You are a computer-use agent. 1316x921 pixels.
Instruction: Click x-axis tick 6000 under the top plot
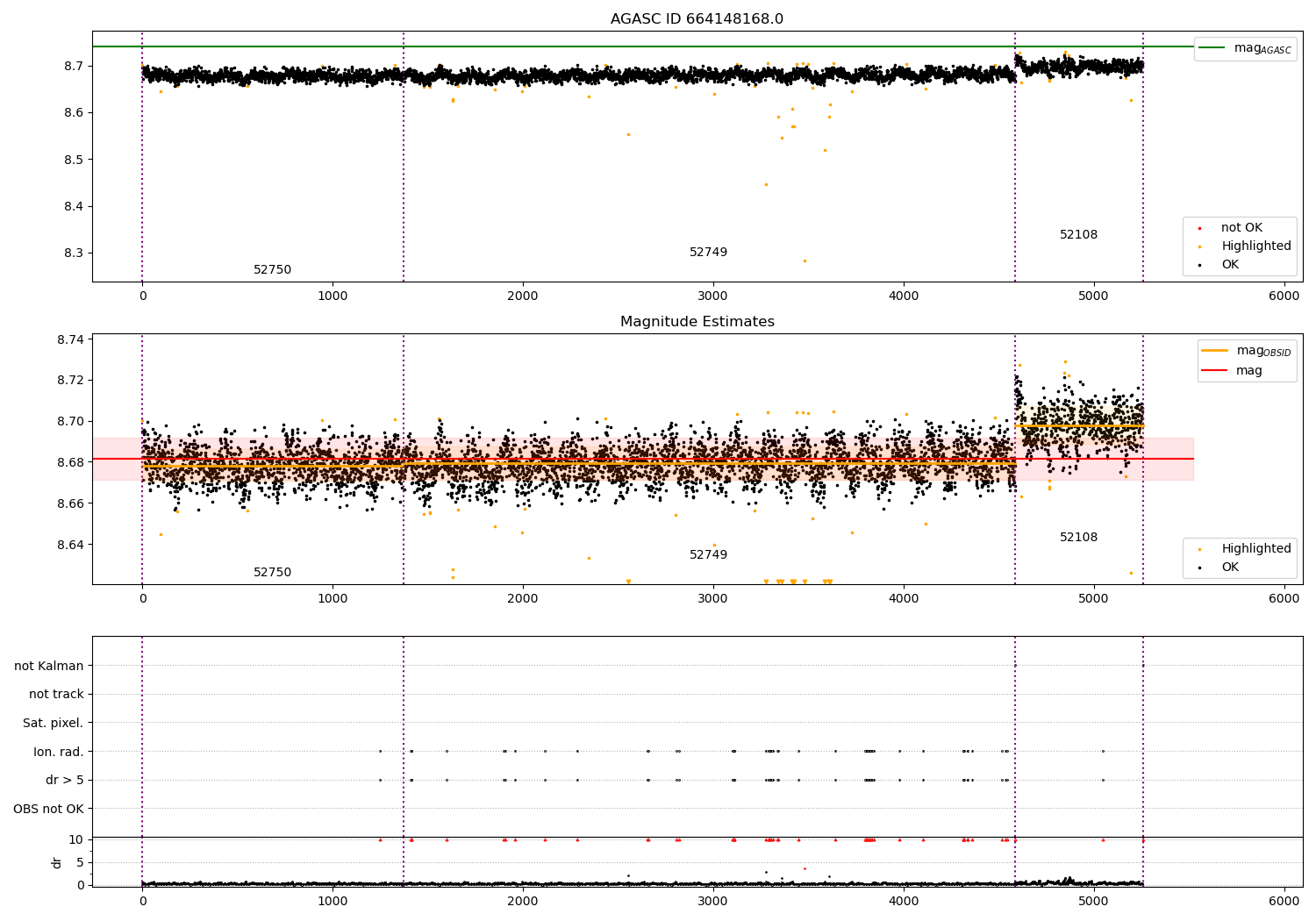(1284, 296)
